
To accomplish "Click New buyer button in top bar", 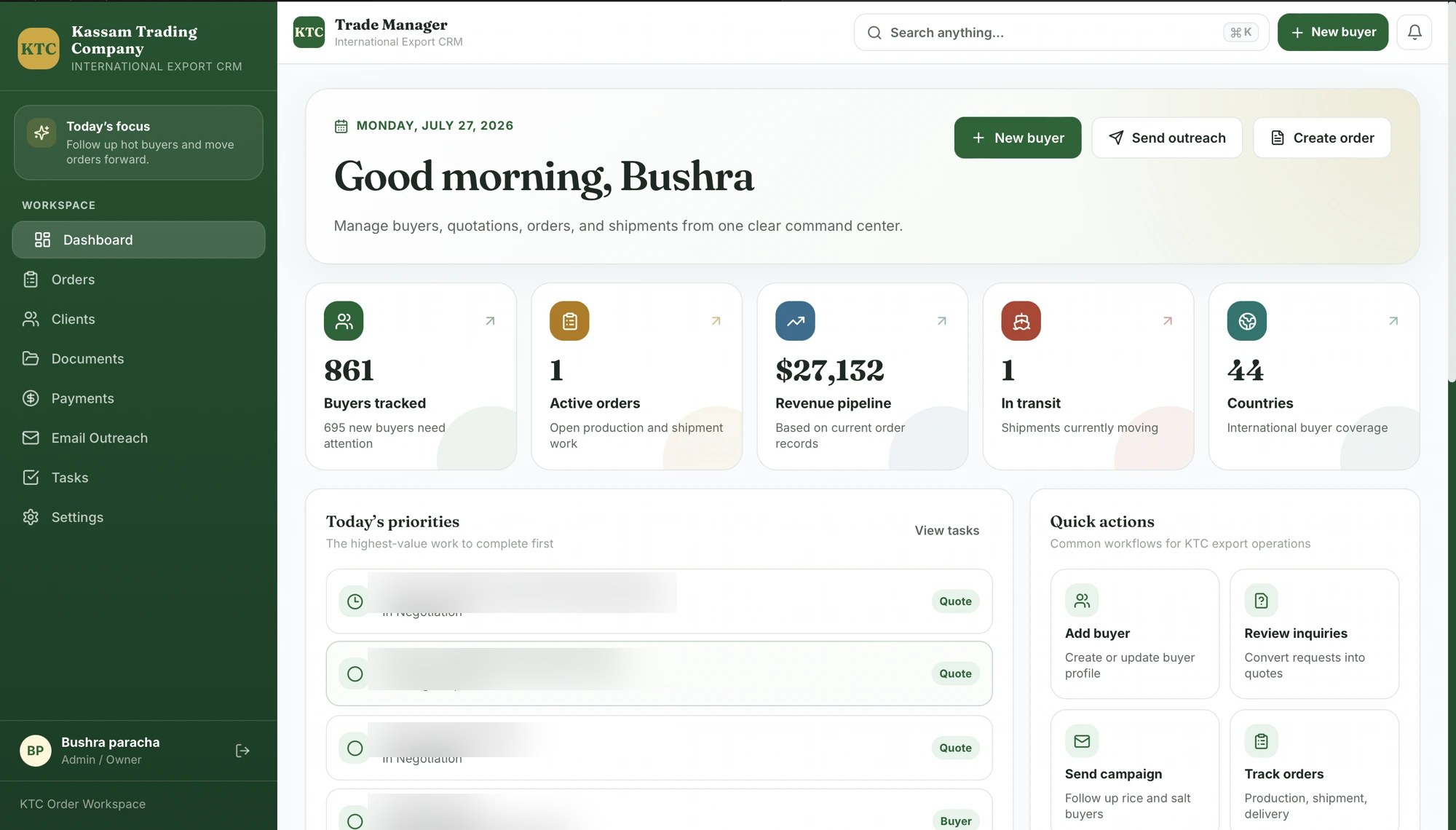I will click(x=1332, y=32).
